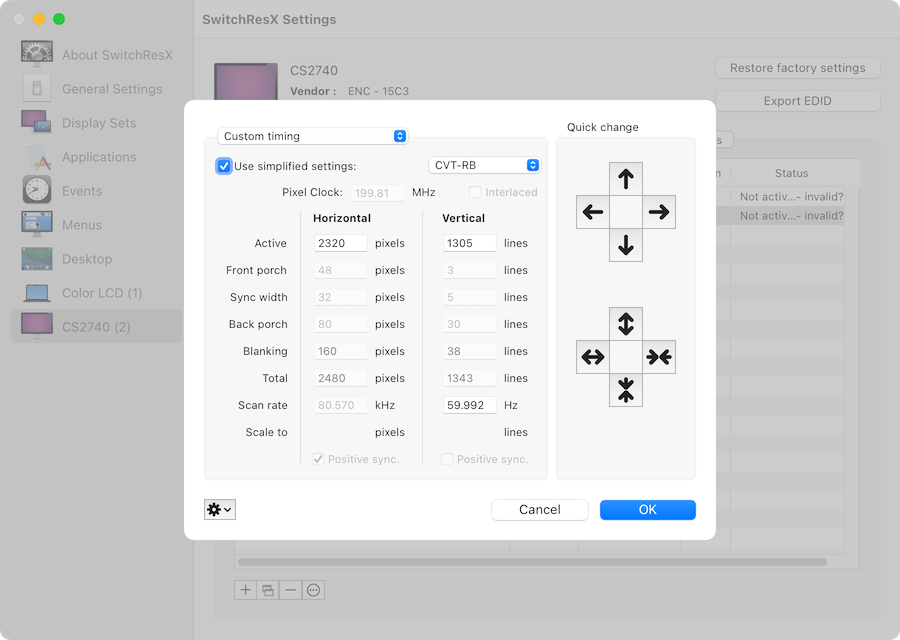Click the vertical expand double-arrow icon
Image resolution: width=900 pixels, height=640 pixels.
coord(626,324)
